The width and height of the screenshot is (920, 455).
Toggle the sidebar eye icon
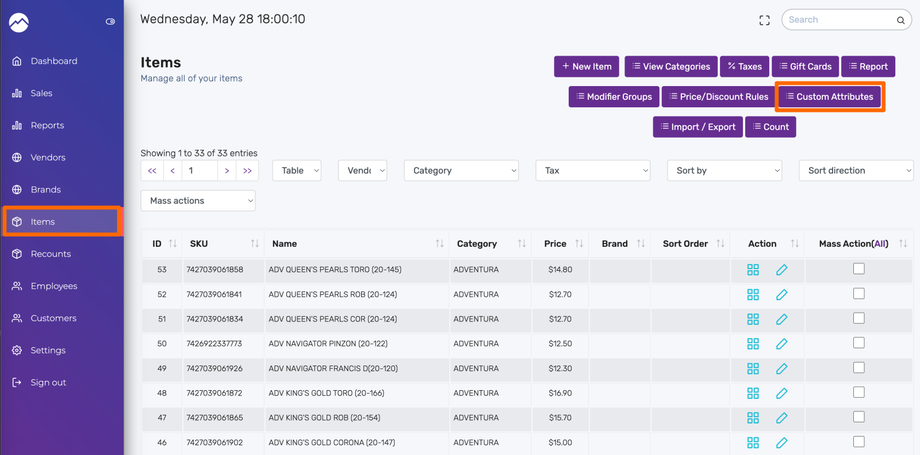(110, 21)
